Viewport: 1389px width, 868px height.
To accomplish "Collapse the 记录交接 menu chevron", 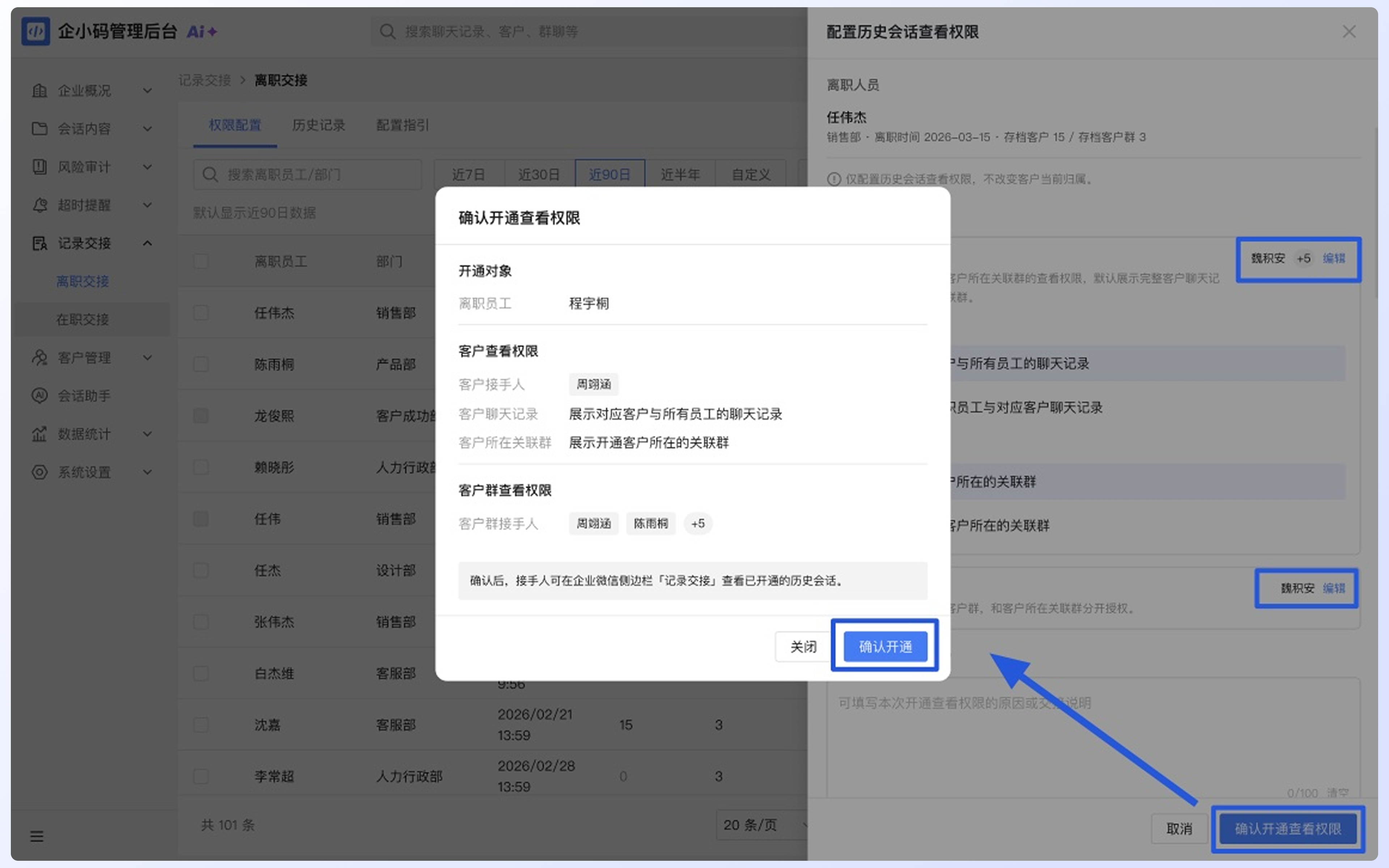I will click(148, 243).
